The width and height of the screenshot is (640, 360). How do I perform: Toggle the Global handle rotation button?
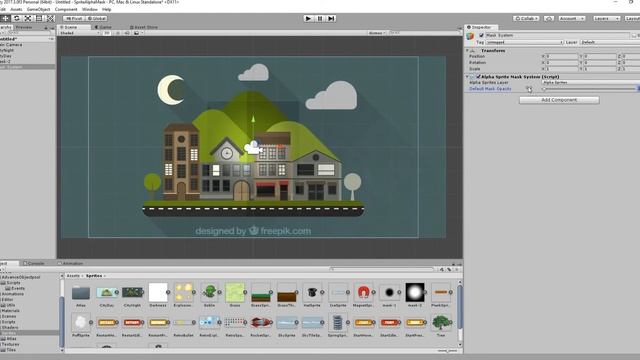pyautogui.click(x=96, y=18)
